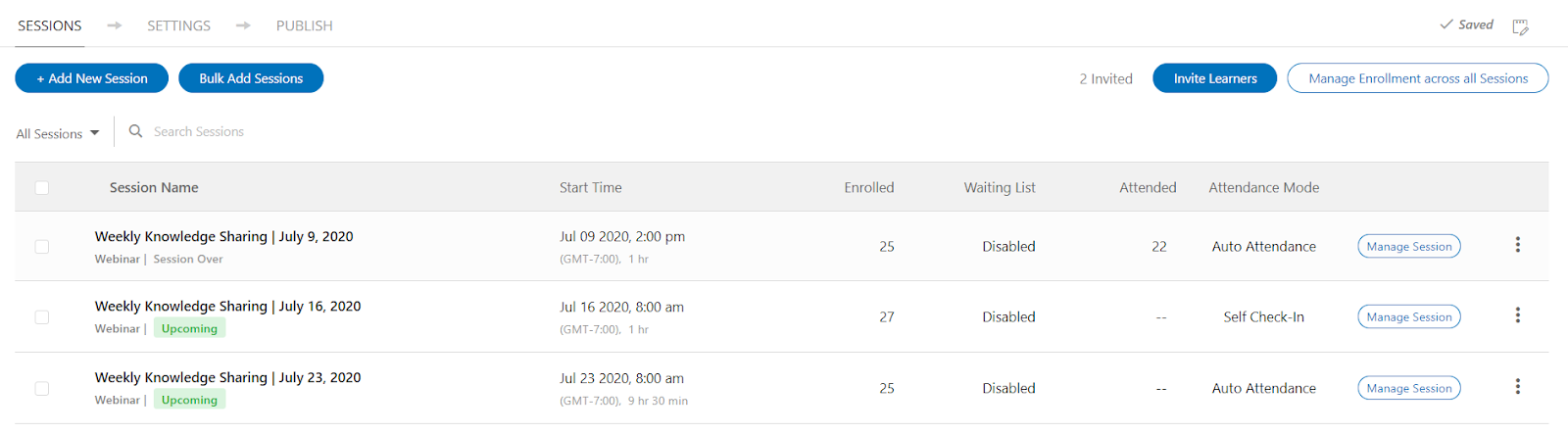Viewport: 1568px width, 433px height.
Task: Click Auto Attendance in July 9 row
Action: point(1264,247)
